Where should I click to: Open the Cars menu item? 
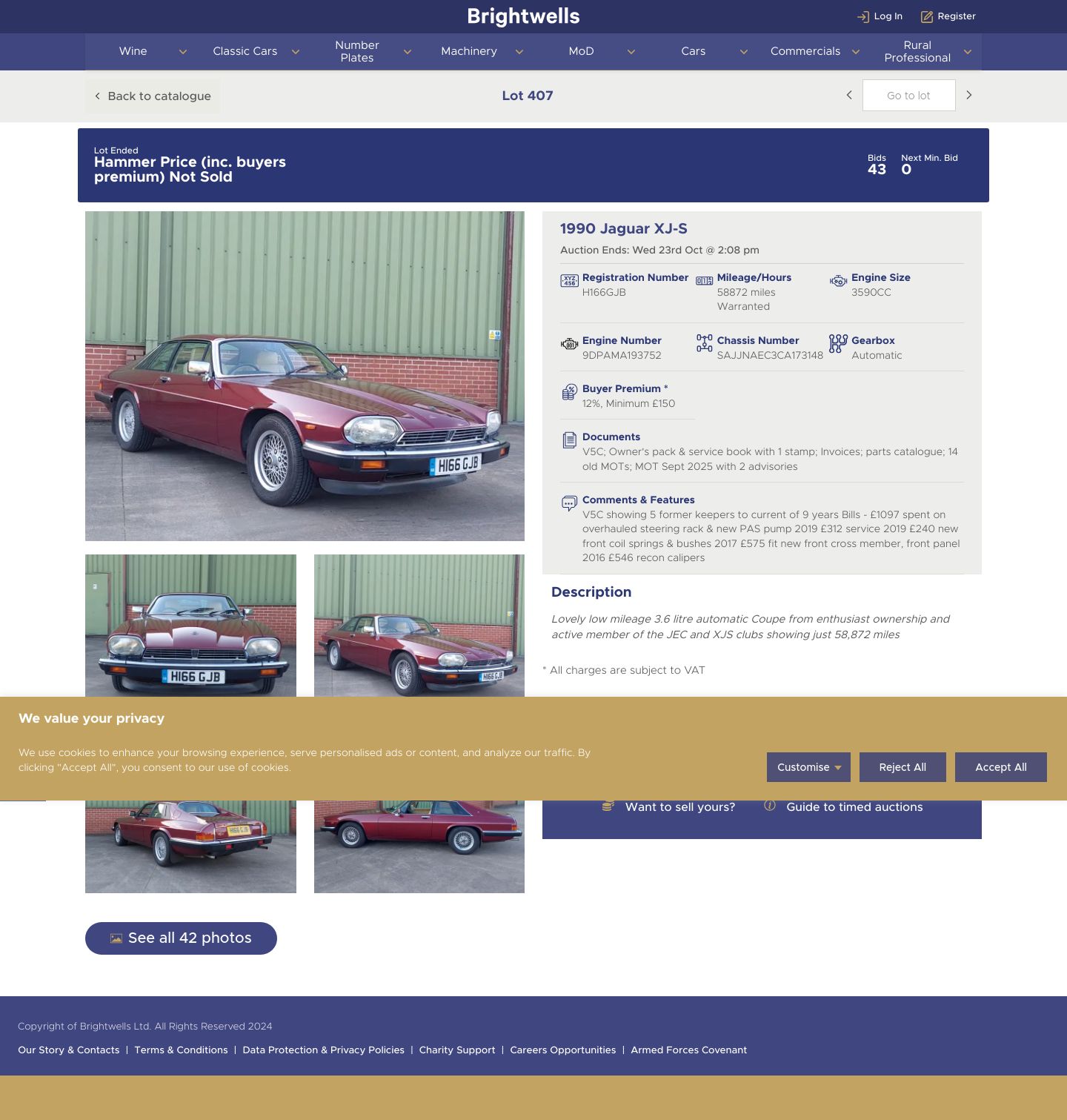(x=694, y=51)
